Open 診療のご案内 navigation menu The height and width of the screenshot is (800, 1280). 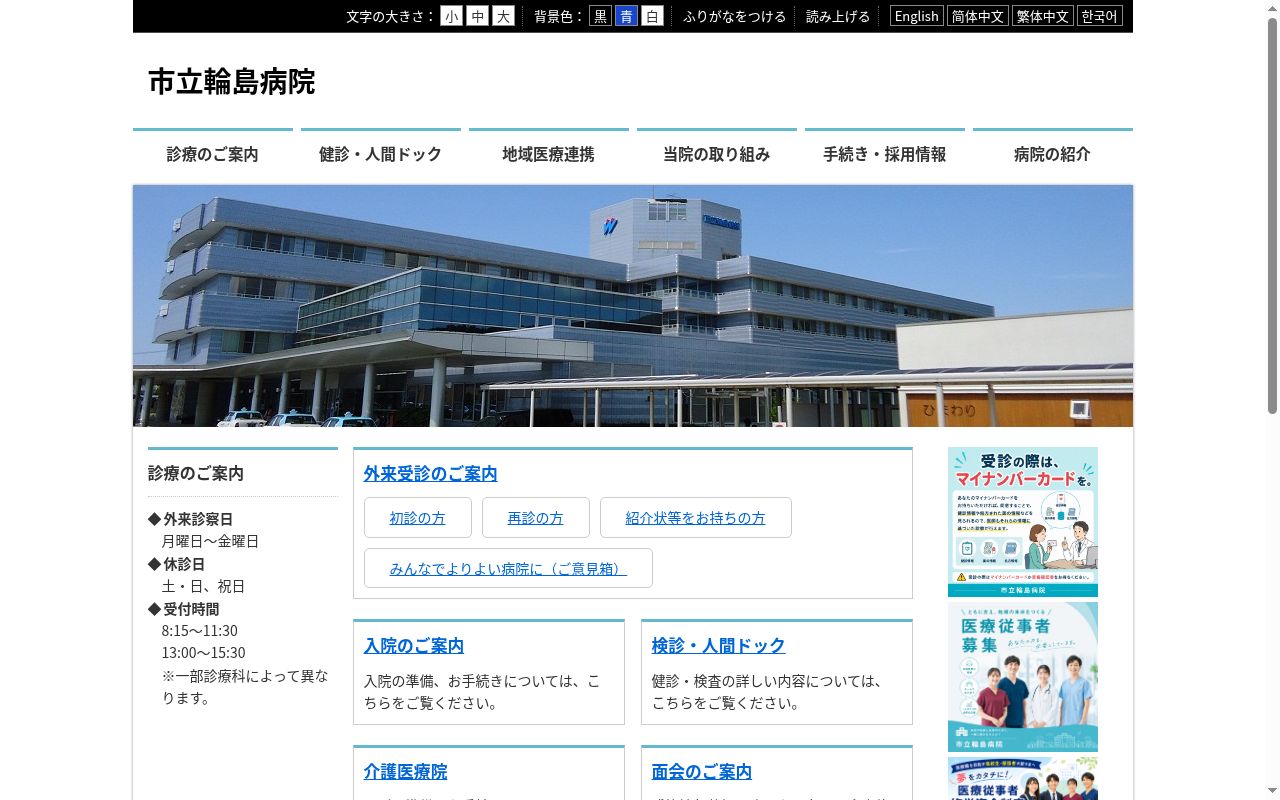click(x=213, y=154)
